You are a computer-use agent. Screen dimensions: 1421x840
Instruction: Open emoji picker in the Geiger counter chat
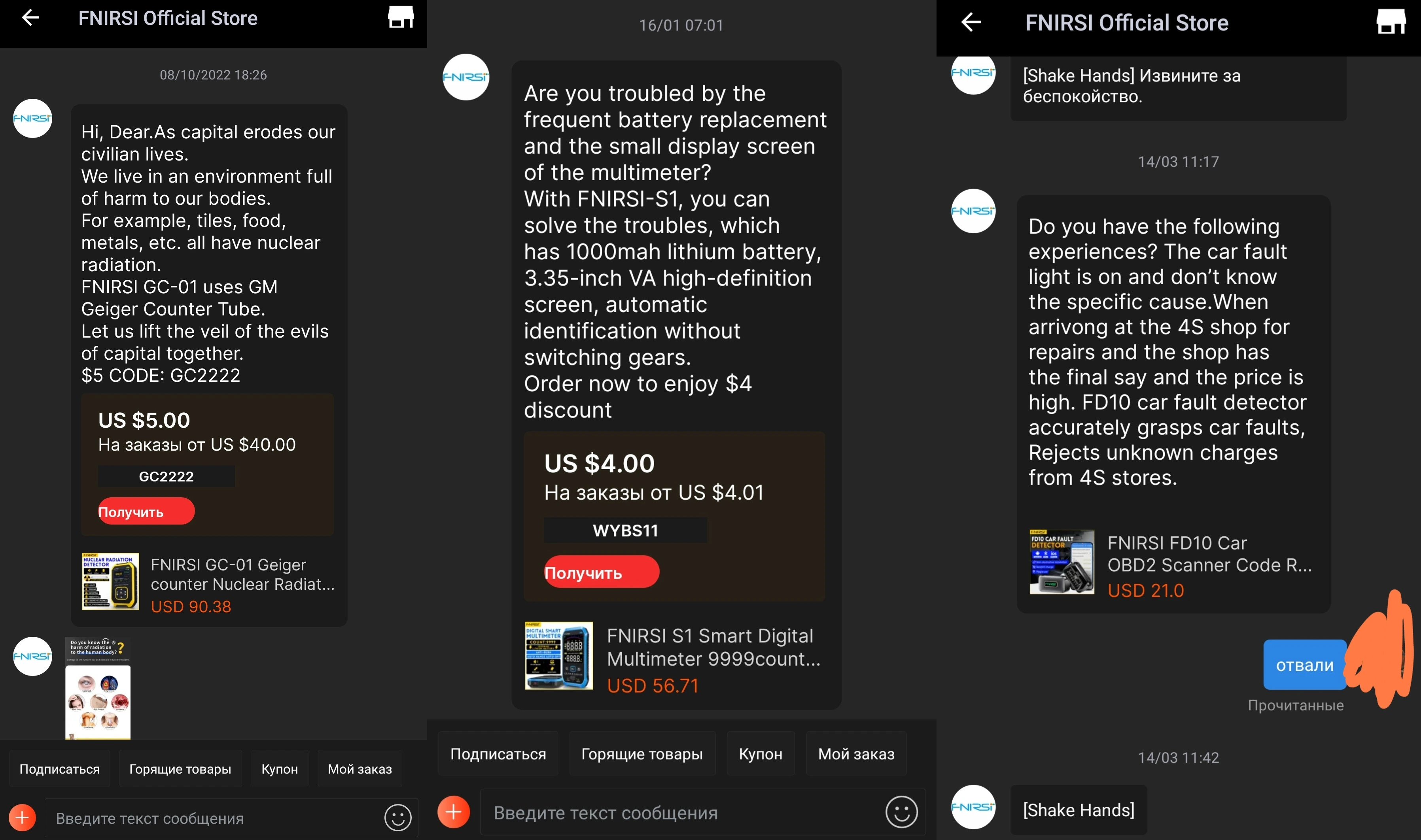398,817
